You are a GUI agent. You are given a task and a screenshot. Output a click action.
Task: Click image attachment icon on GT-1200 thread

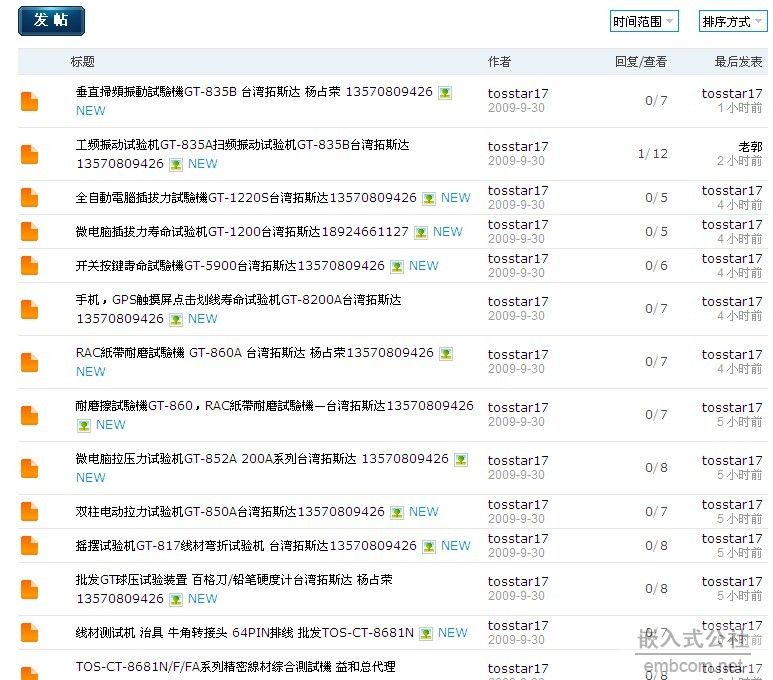421,232
